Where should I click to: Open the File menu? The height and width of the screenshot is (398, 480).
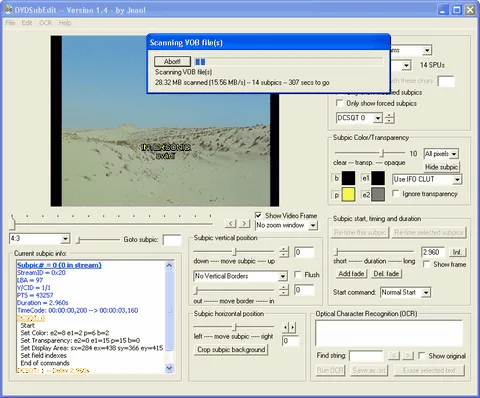click(x=10, y=23)
